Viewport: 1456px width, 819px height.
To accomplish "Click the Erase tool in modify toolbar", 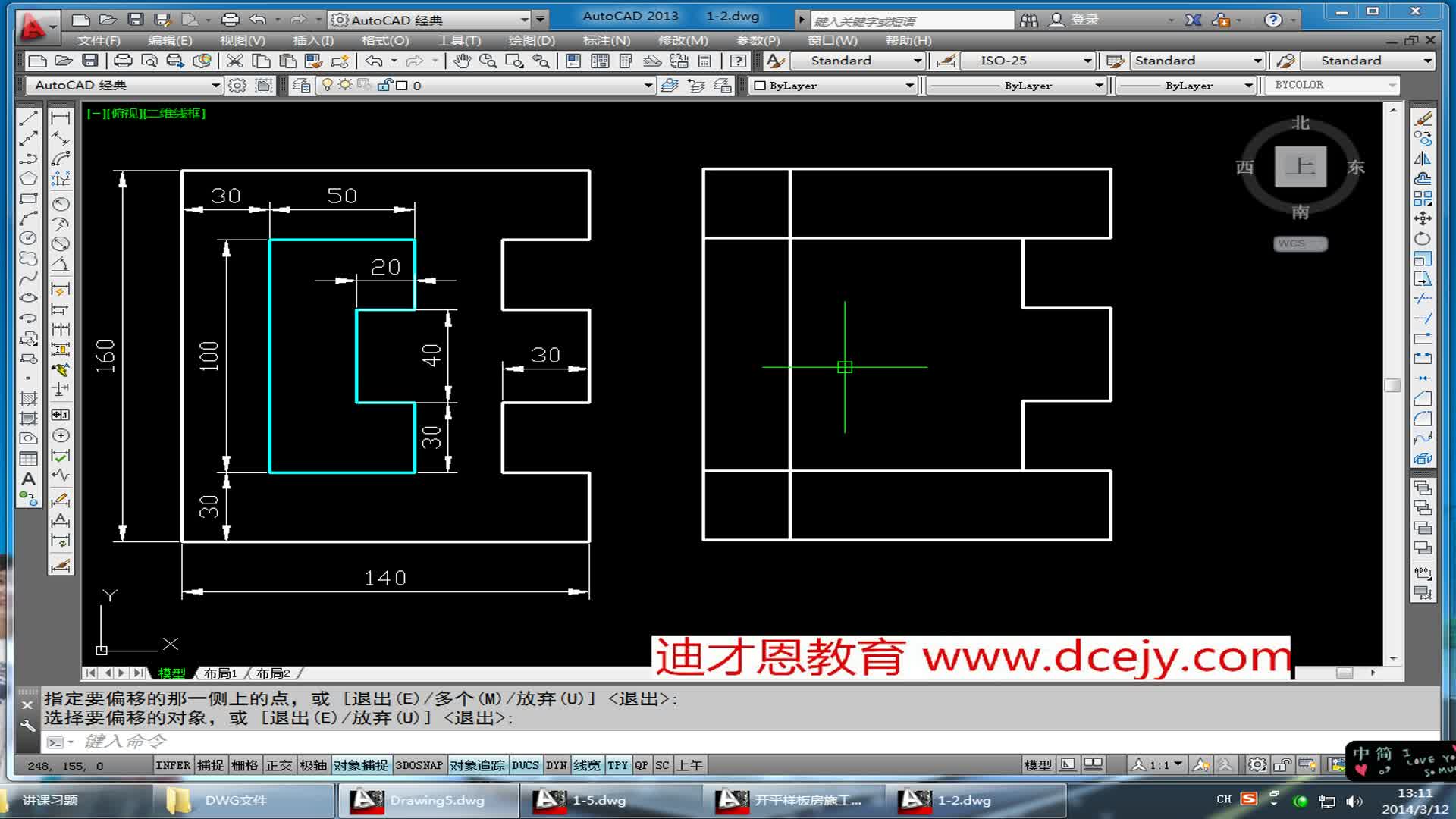I will (x=1423, y=119).
